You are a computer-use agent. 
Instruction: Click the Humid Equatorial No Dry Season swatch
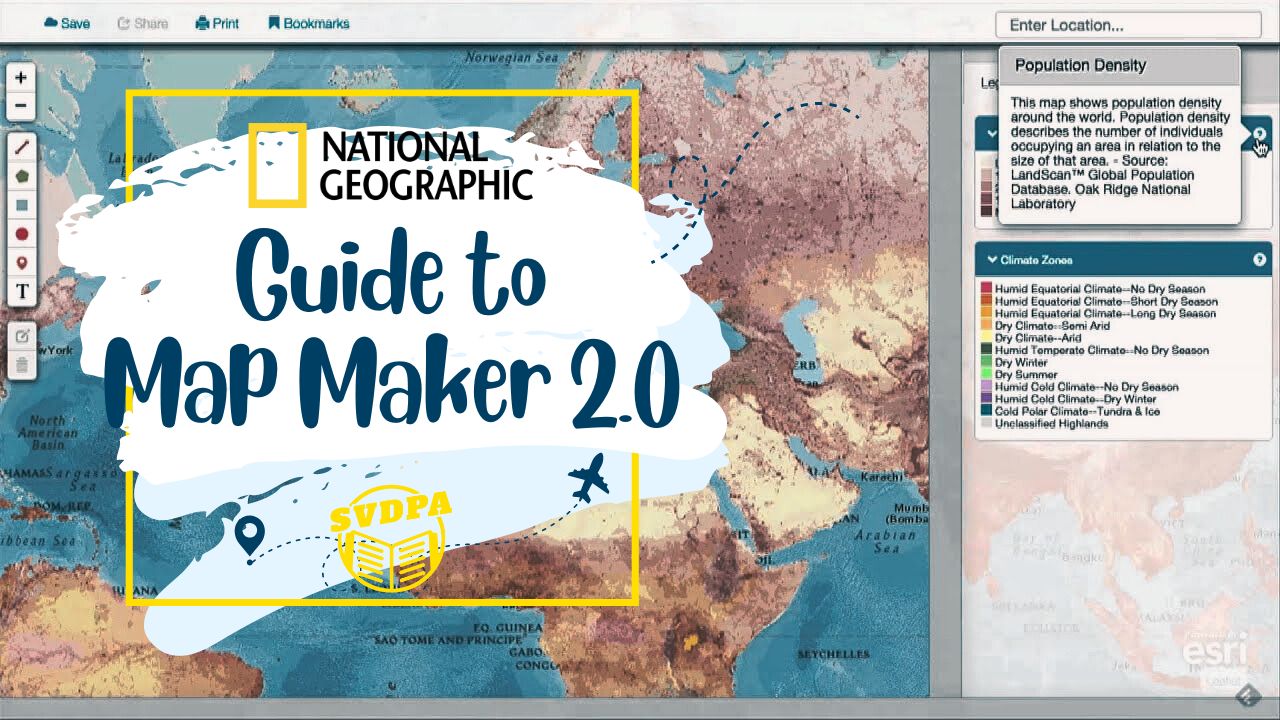click(x=986, y=289)
